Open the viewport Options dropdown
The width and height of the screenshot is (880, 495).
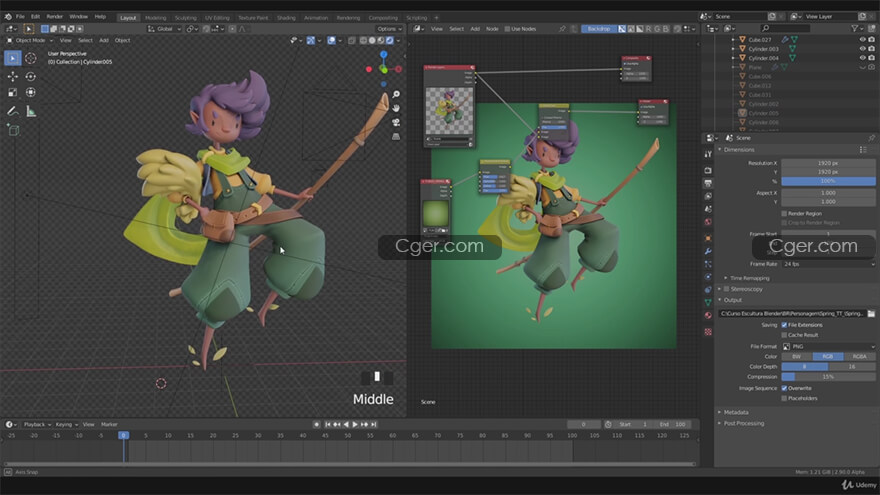pos(389,29)
